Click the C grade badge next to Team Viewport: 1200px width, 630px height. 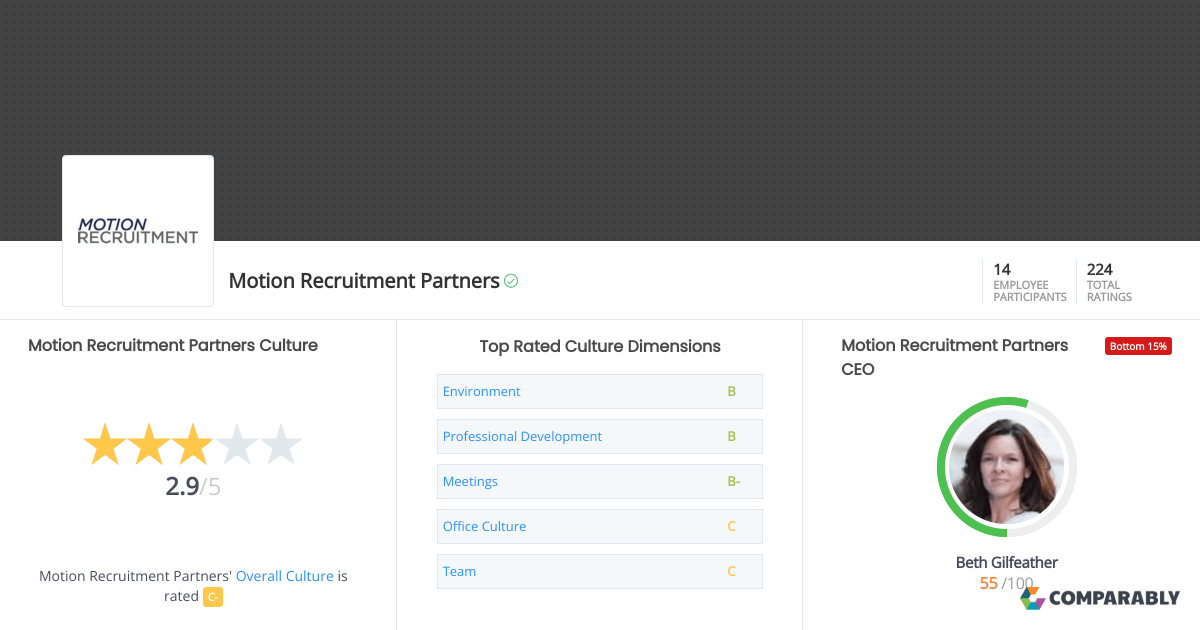point(731,571)
